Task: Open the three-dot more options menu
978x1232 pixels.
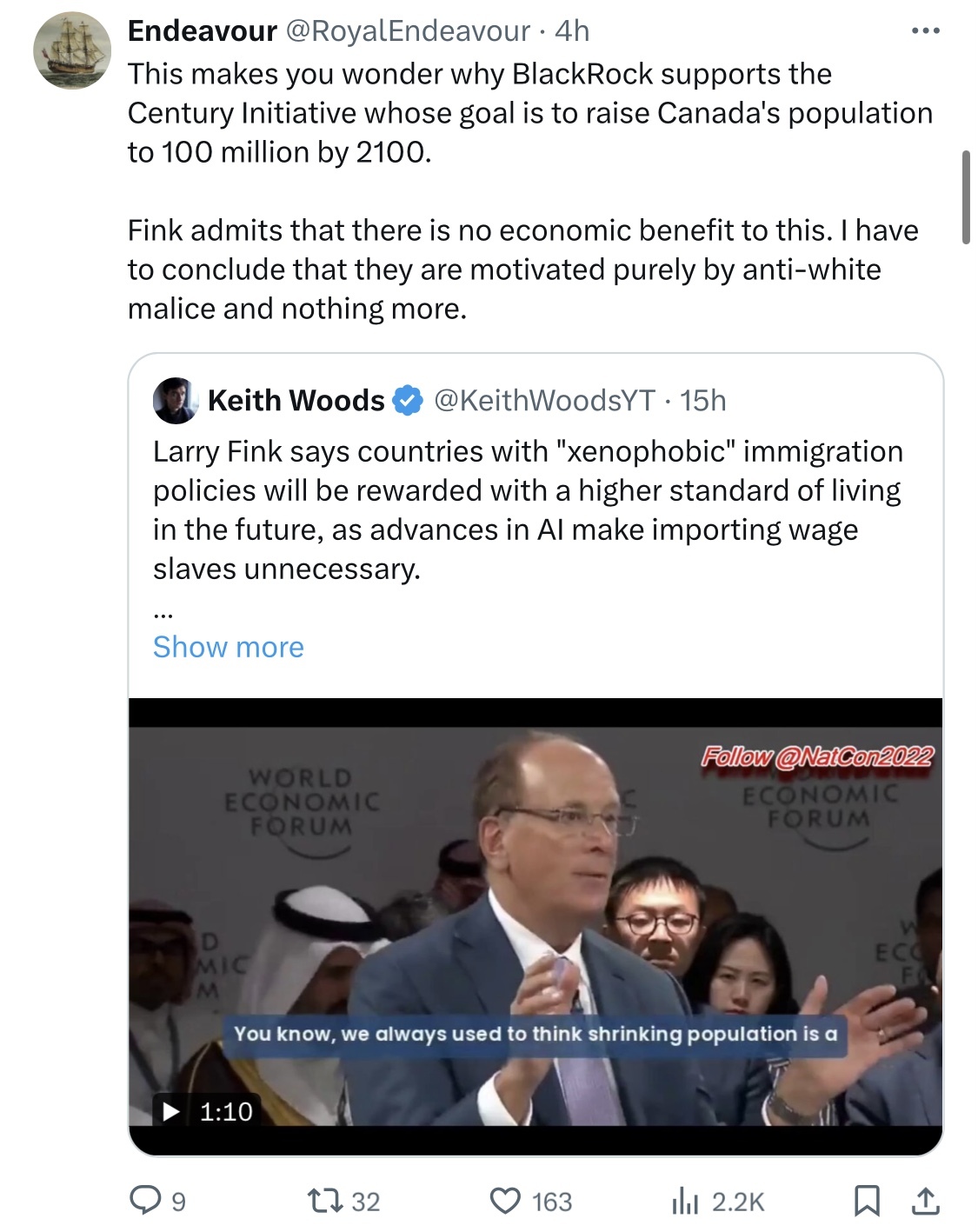Action: click(x=925, y=31)
